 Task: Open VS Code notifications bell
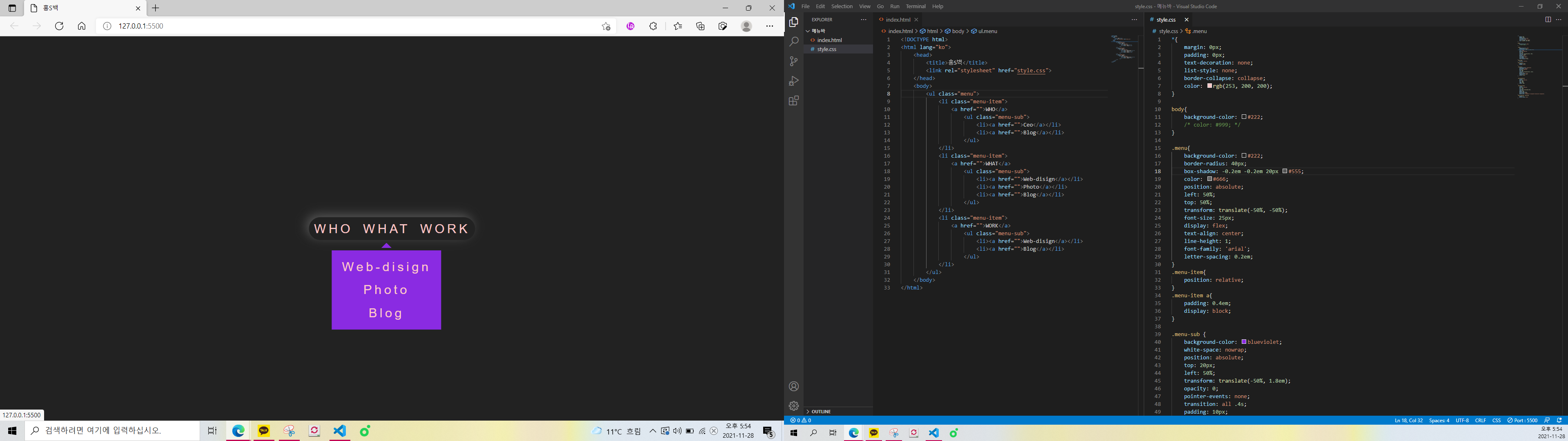click(x=1559, y=420)
